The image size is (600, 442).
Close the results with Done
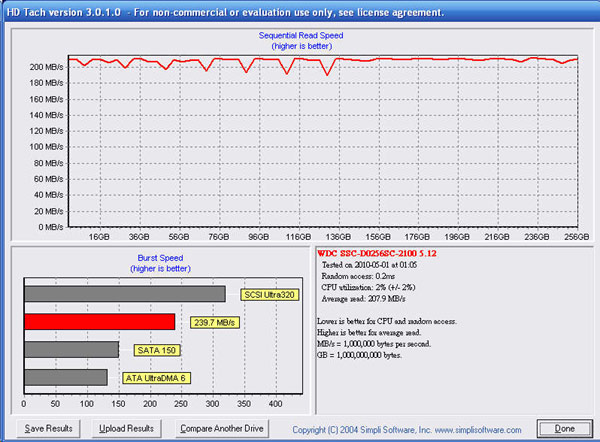[563, 428]
